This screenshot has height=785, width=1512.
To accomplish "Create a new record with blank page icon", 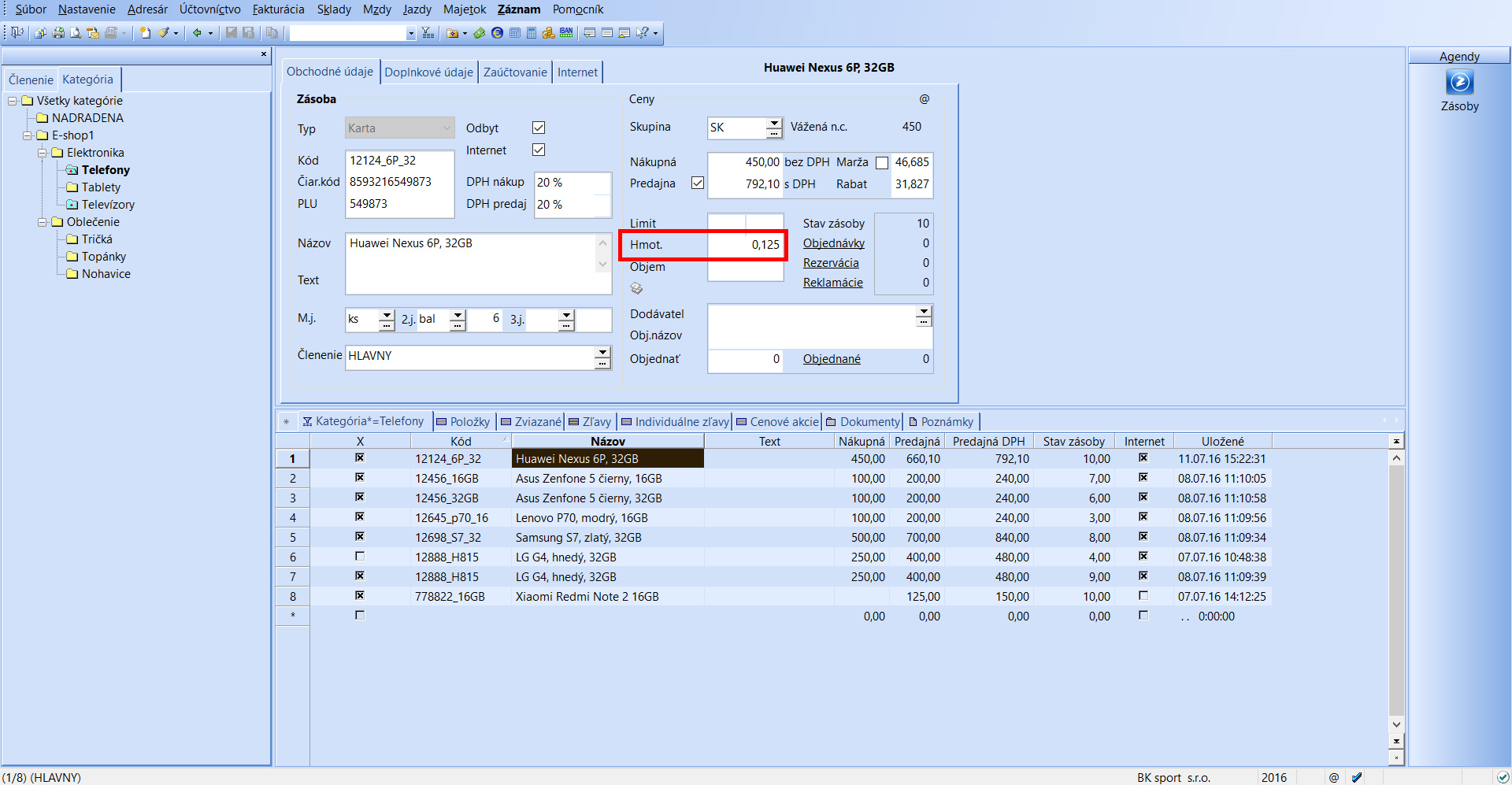I will pos(145,32).
